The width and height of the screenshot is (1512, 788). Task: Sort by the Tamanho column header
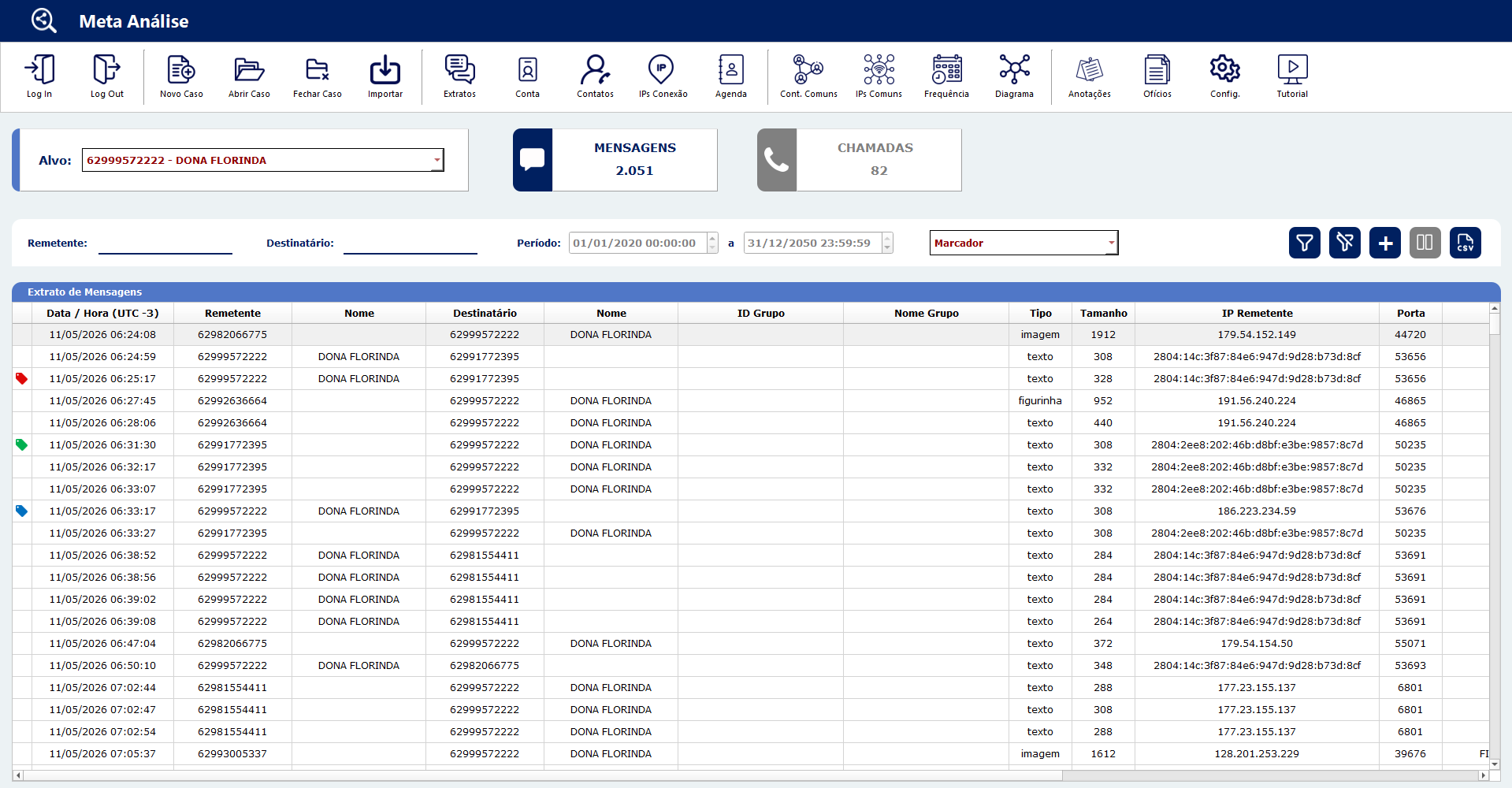[x=1103, y=313]
